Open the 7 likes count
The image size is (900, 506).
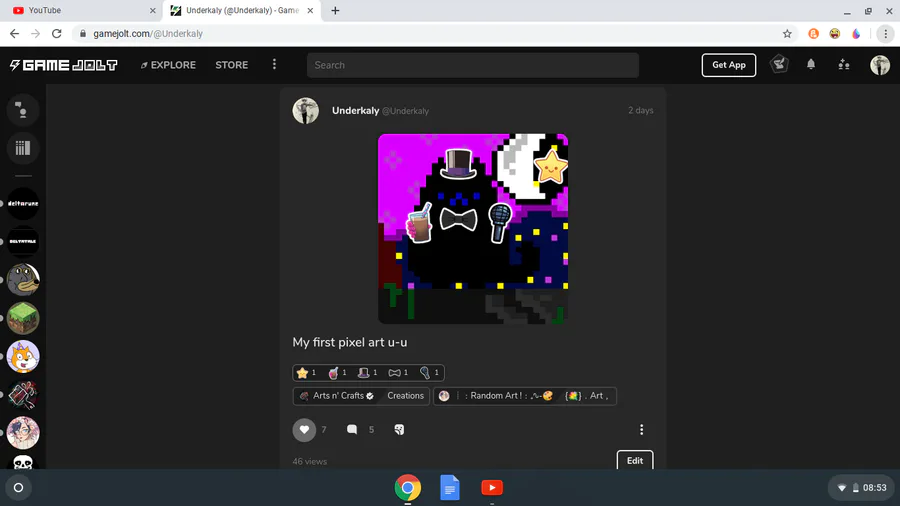(x=324, y=430)
